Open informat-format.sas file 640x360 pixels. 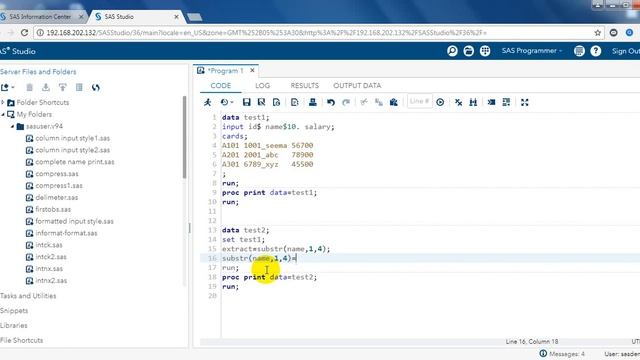(x=66, y=233)
